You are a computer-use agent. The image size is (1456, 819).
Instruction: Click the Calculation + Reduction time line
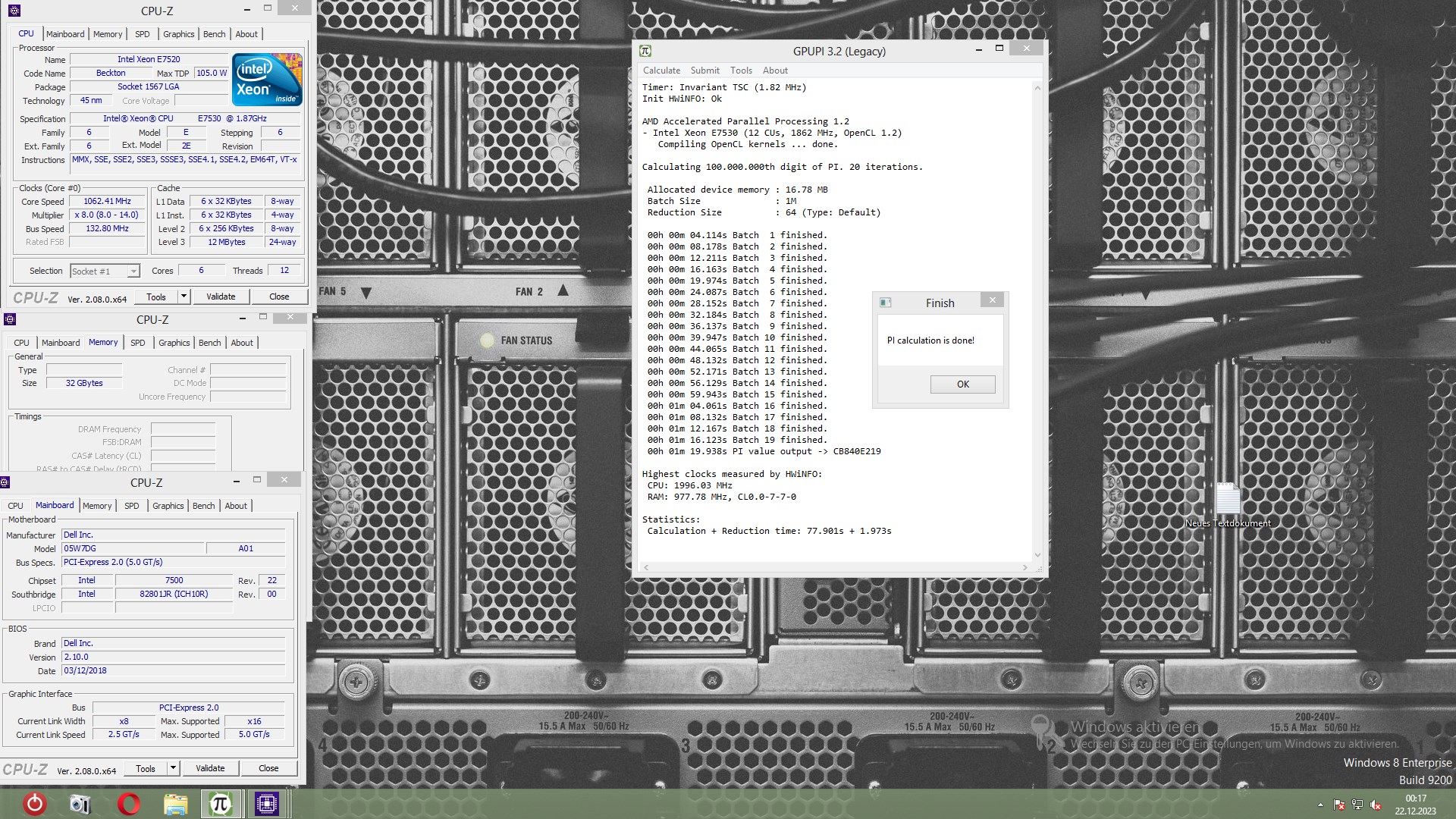coord(769,531)
